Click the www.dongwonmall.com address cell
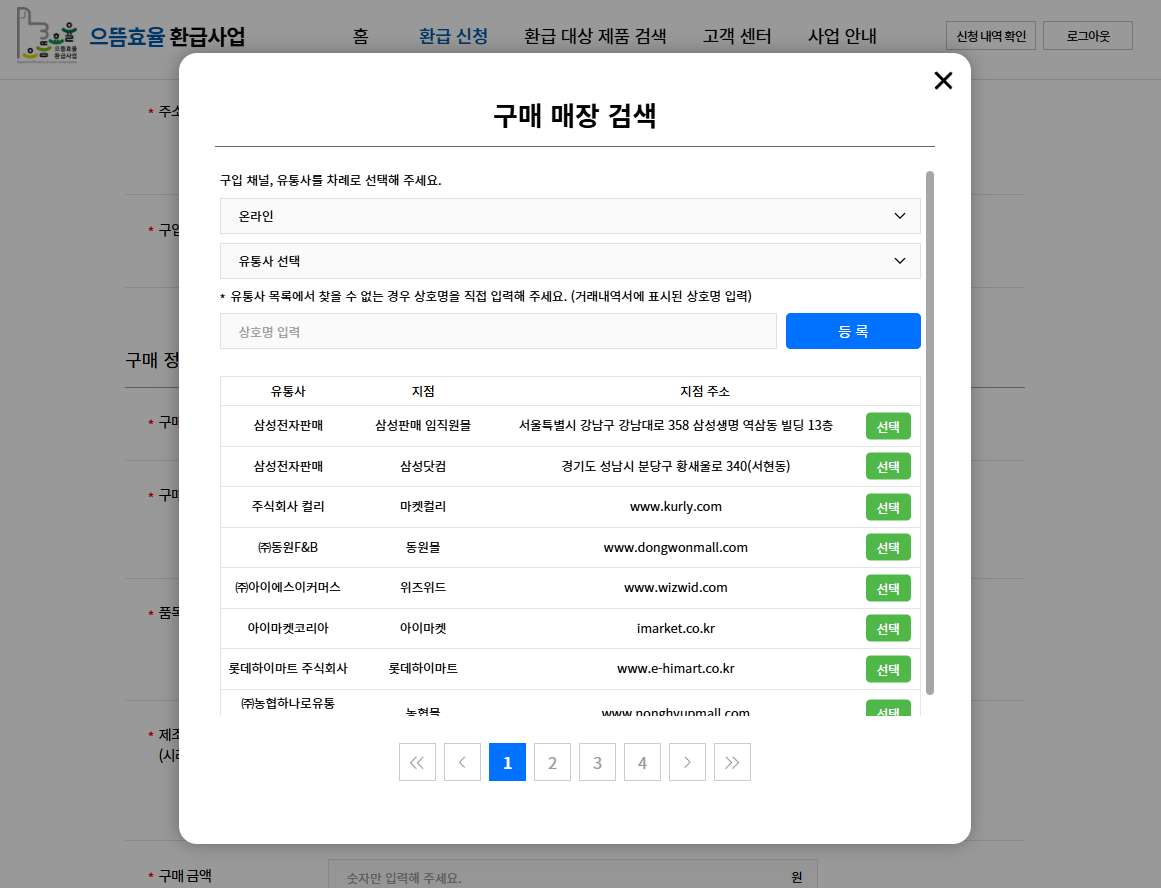Image resolution: width=1161 pixels, height=888 pixels. click(675, 547)
